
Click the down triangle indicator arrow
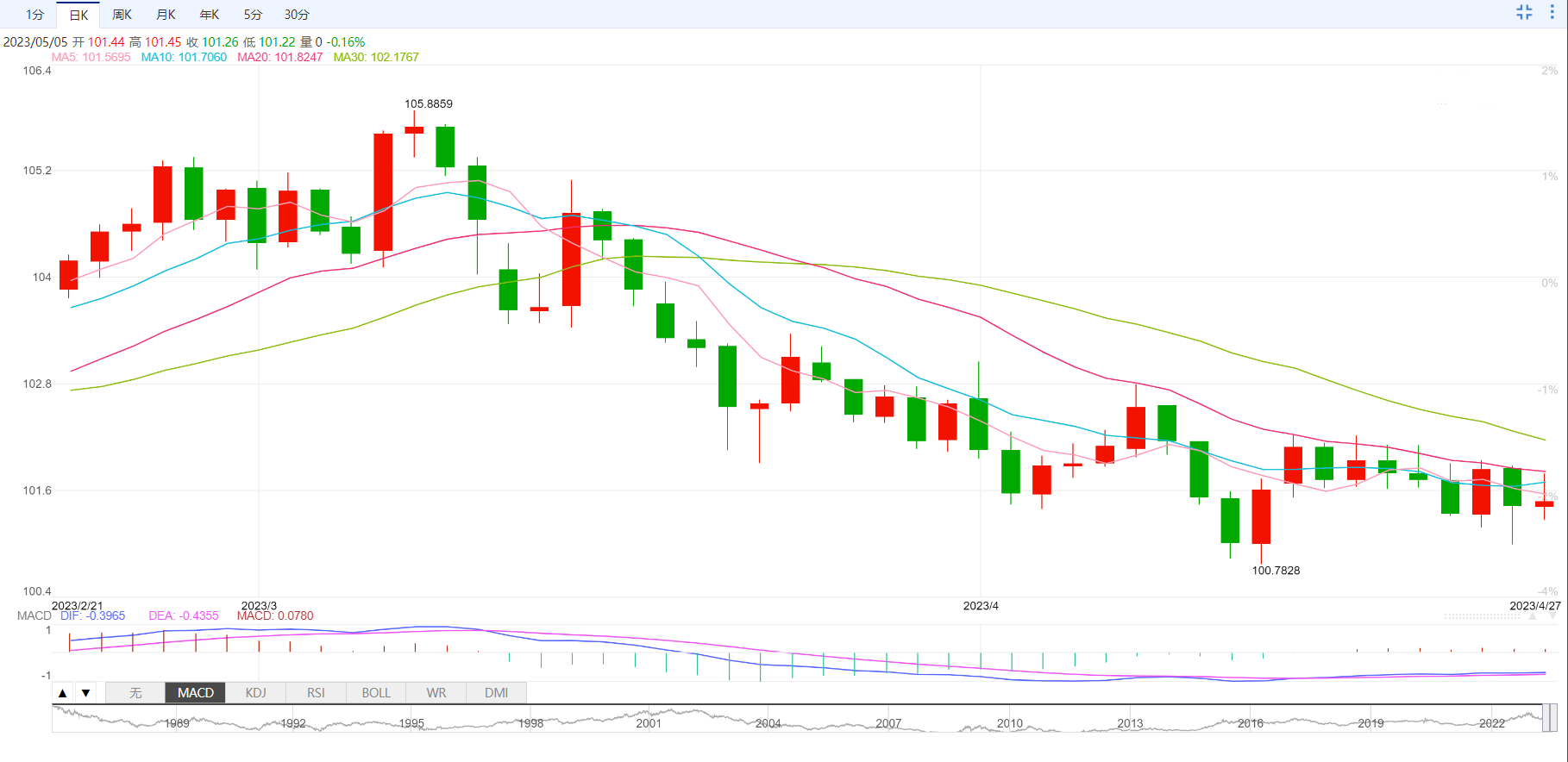[x=85, y=693]
